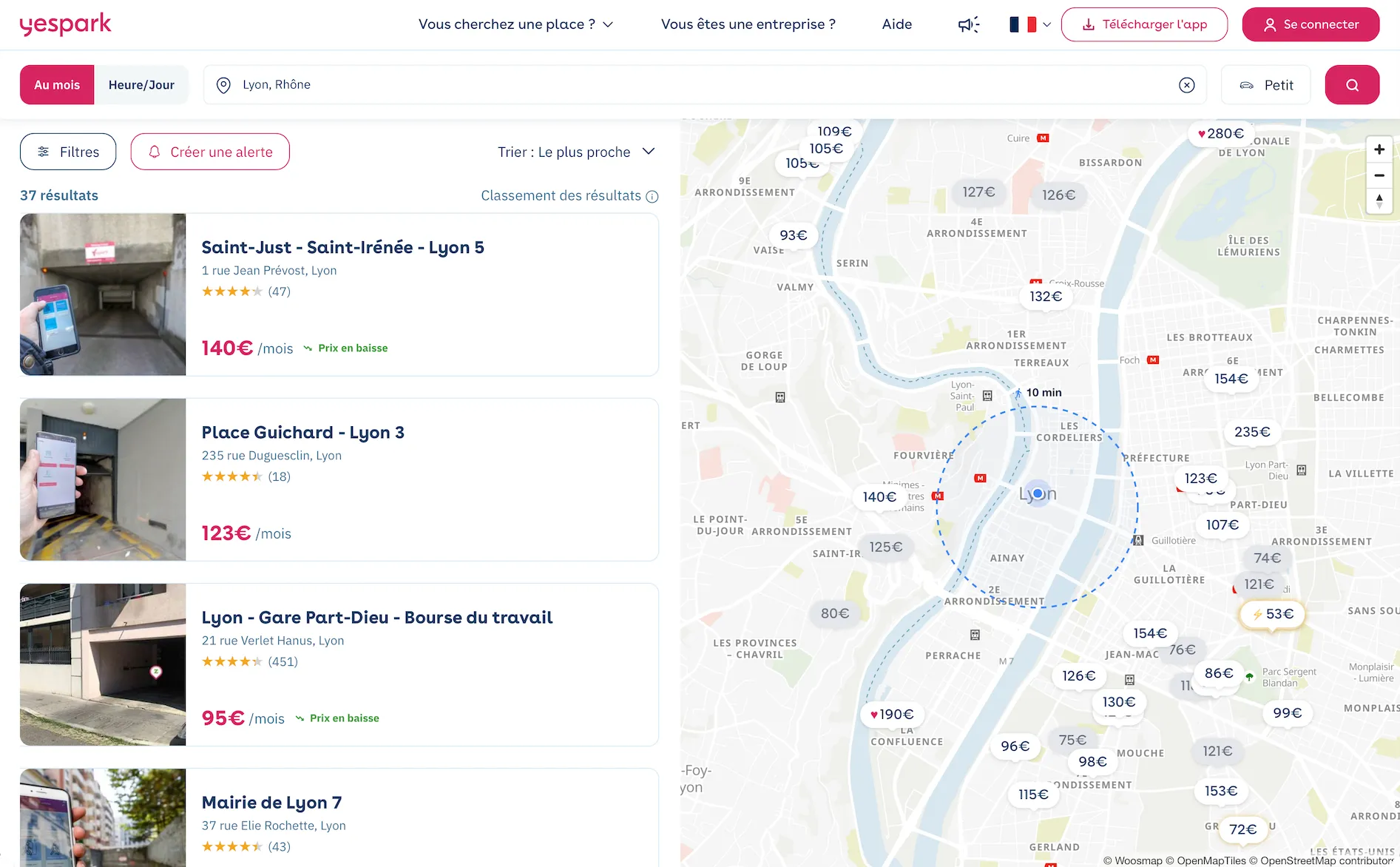Open the Petit vehicle size selector
Screen dimensions: 1400x867
(1266, 85)
